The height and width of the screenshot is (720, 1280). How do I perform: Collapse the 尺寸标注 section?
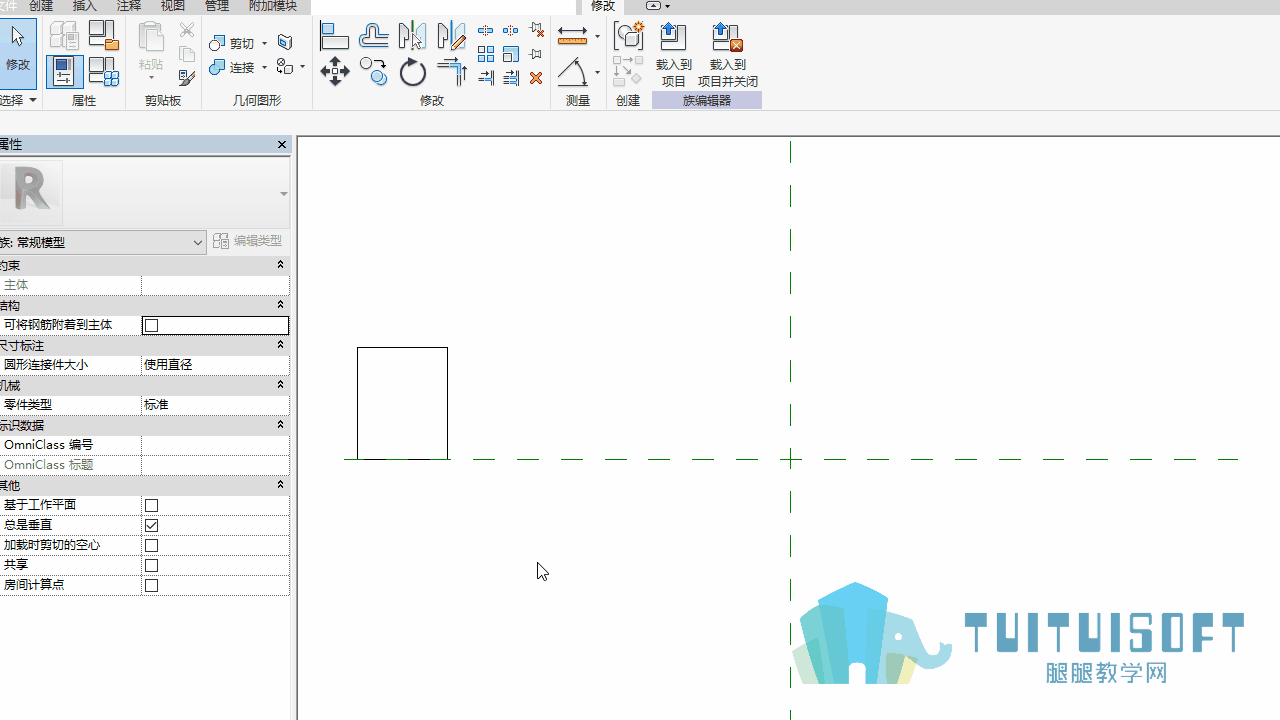(280, 345)
